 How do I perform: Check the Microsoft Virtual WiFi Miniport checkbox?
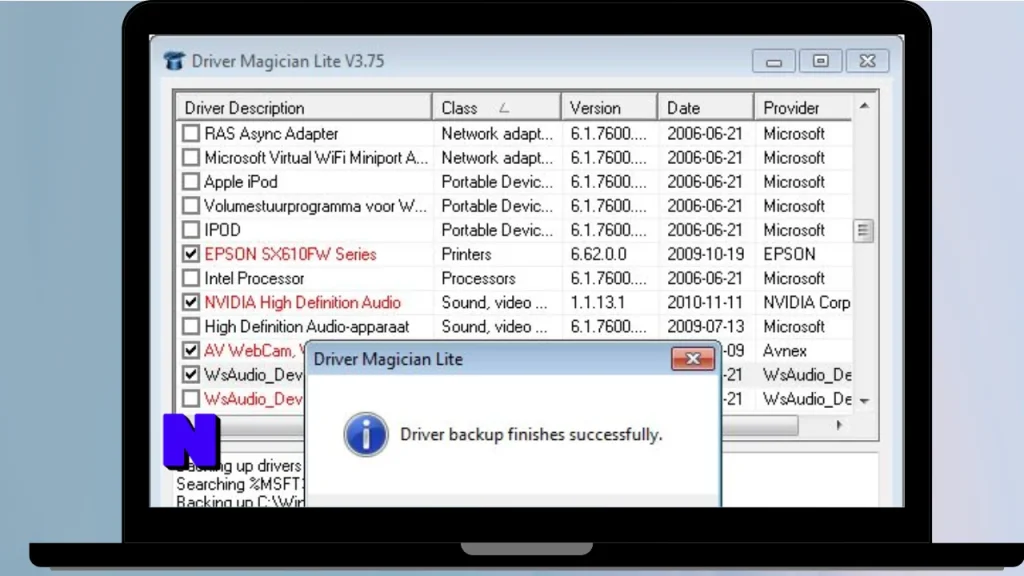tap(191, 157)
